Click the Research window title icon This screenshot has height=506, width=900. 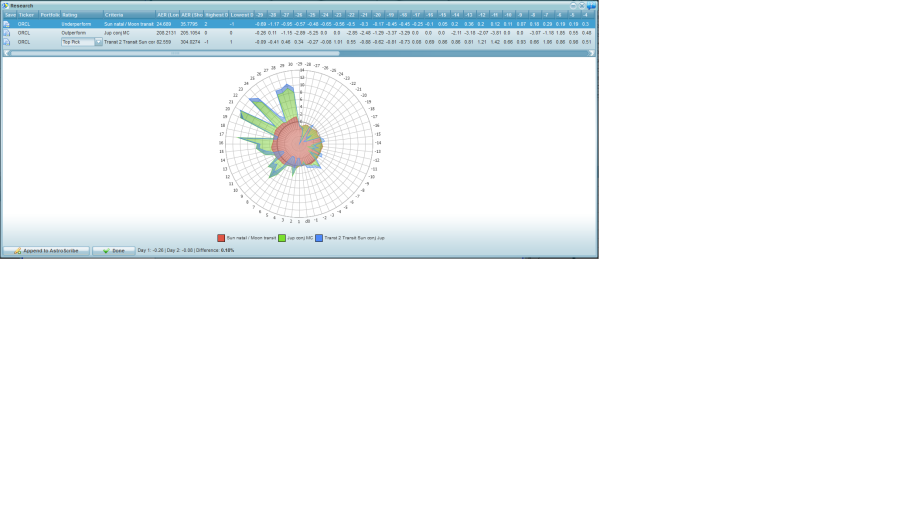(x=5, y=5)
